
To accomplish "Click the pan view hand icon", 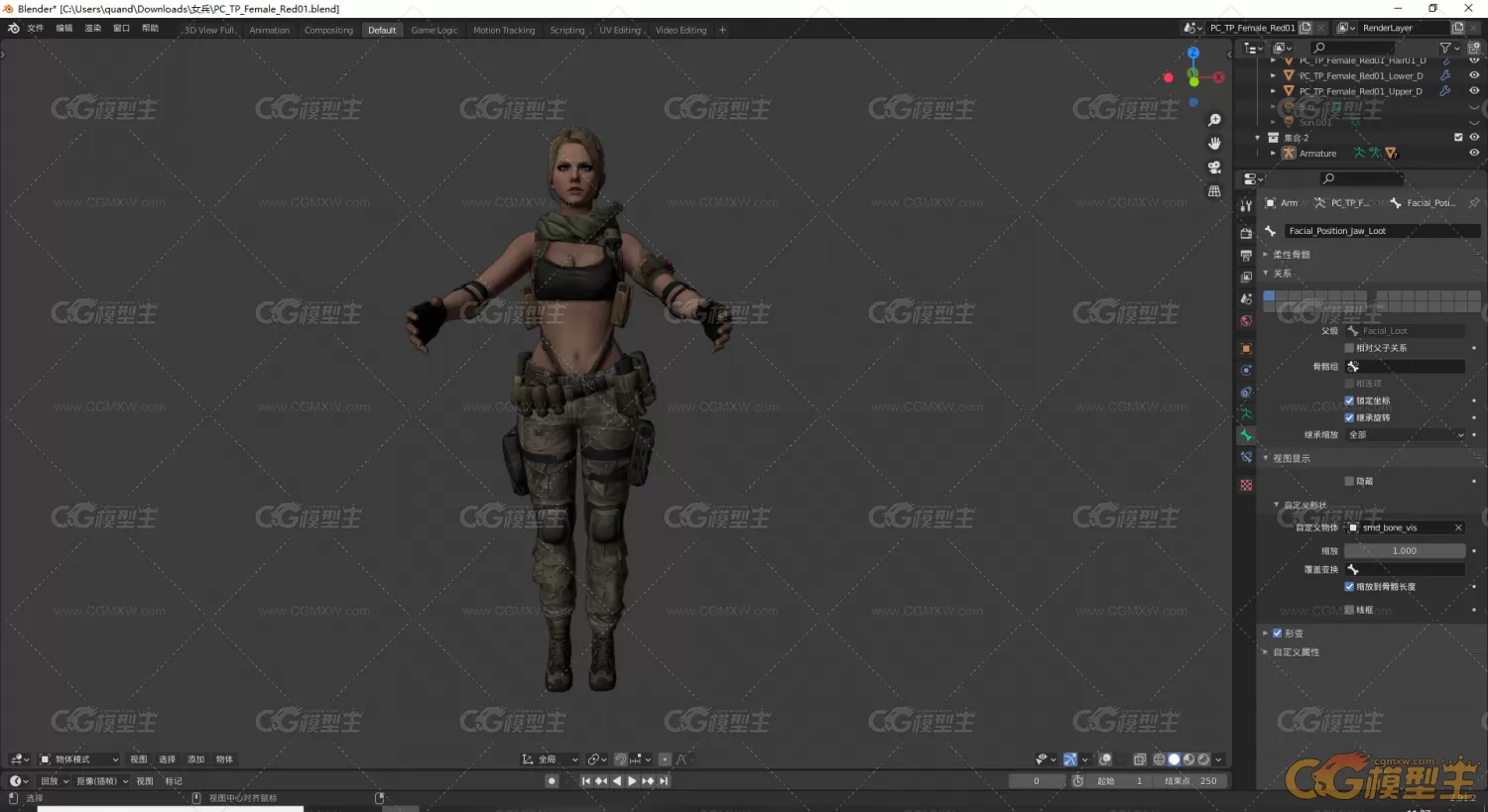I will (x=1214, y=144).
